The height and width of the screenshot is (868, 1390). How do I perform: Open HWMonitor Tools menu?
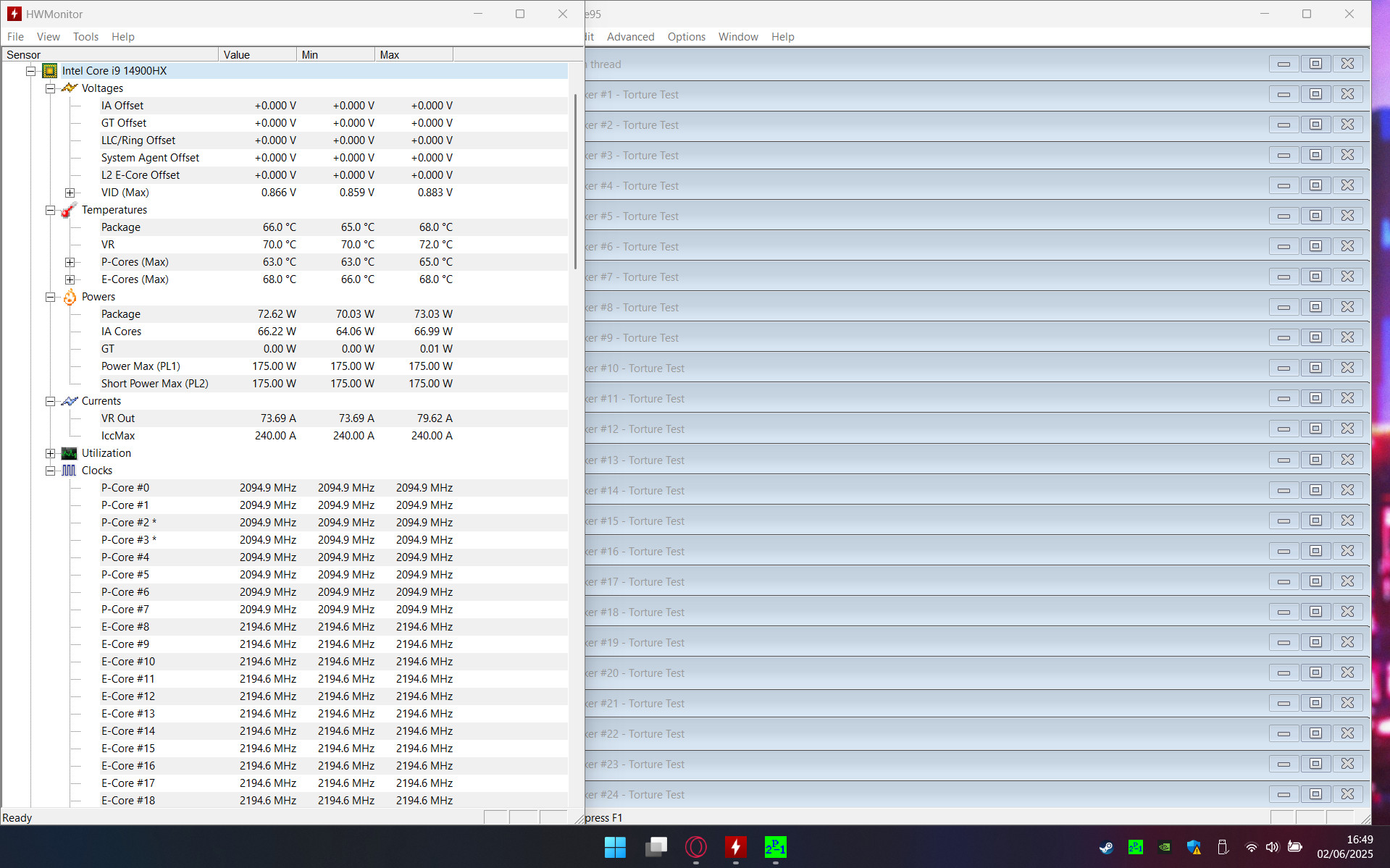(85, 37)
